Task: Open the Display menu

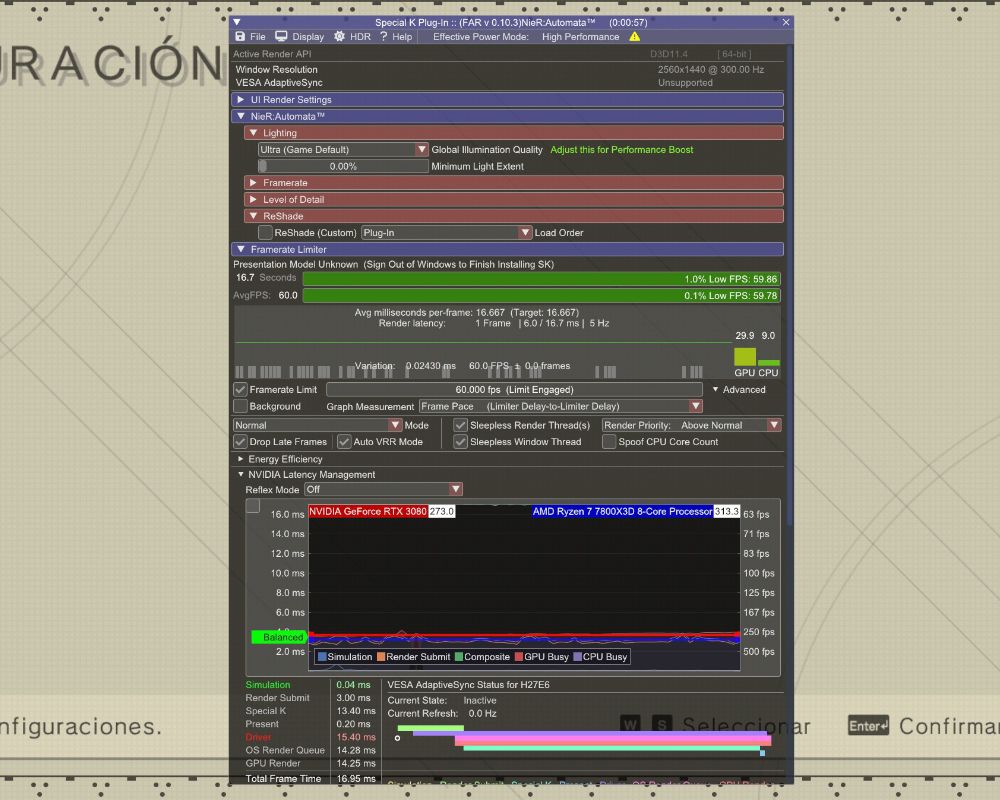Action: pyautogui.click(x=308, y=36)
